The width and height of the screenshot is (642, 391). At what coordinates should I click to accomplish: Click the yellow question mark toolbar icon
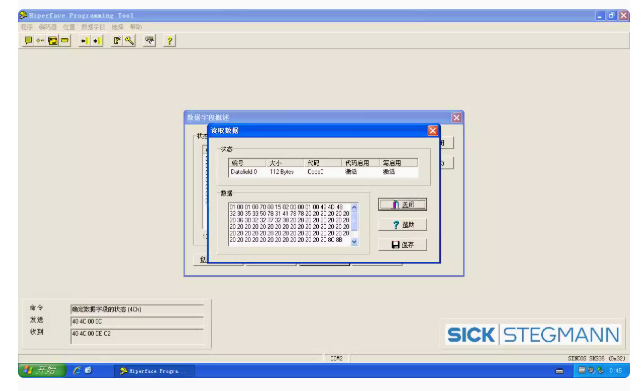[x=170, y=41]
